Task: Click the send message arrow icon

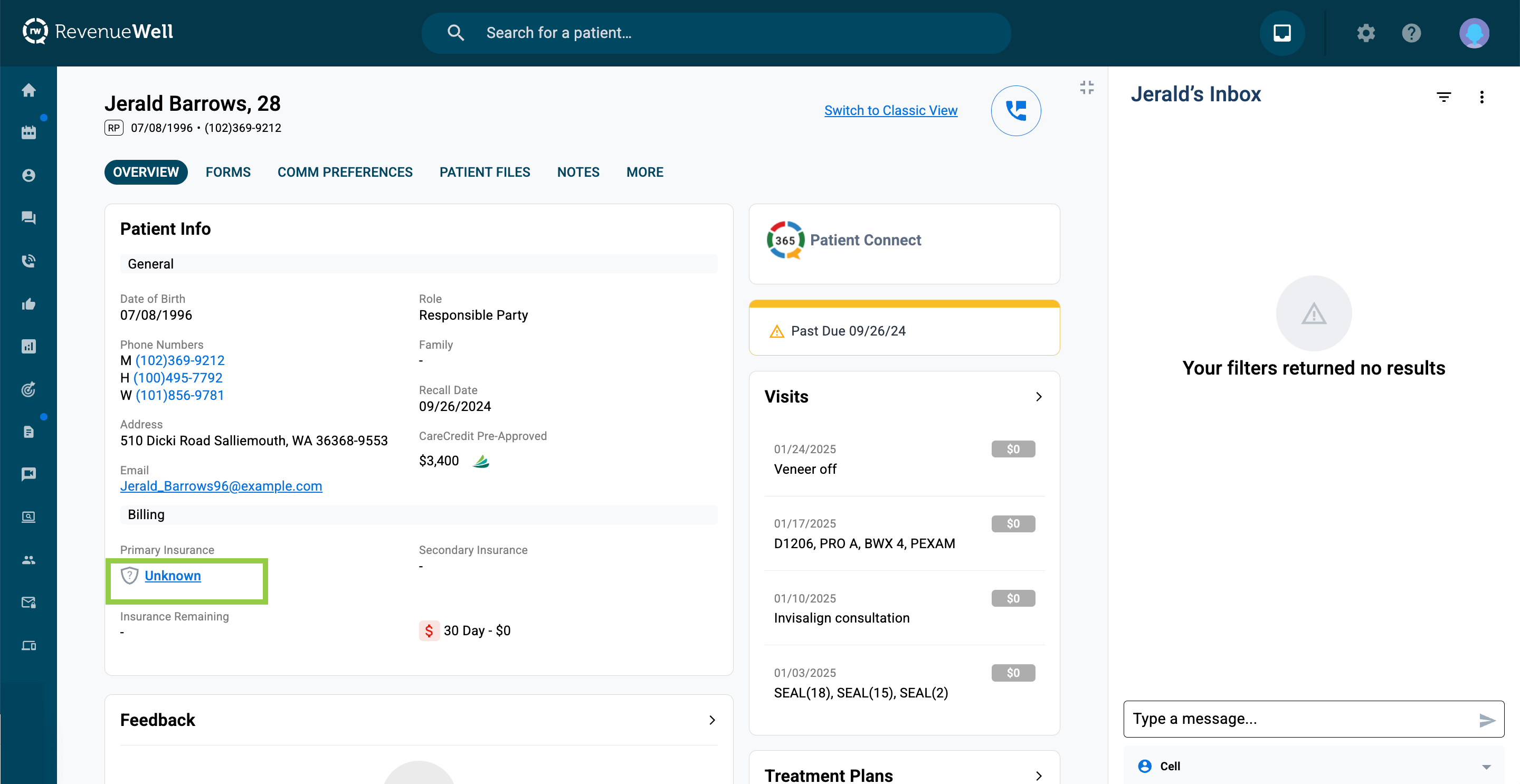Action: 1487,720
